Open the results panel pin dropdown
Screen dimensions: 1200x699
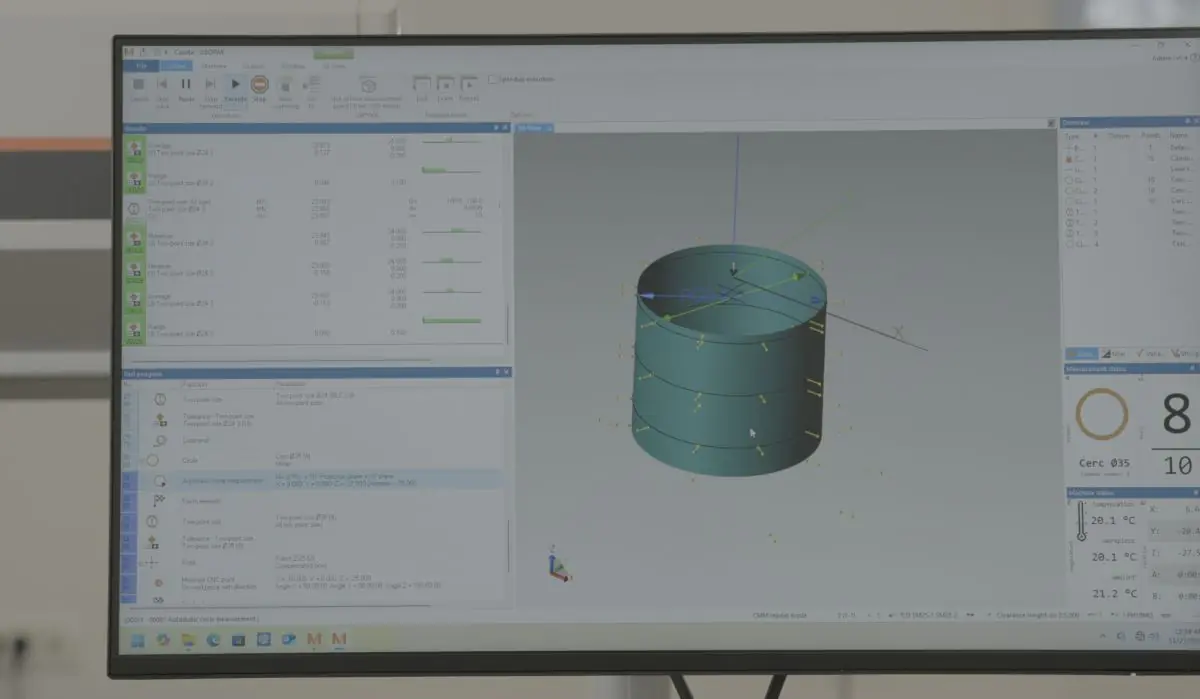[496, 128]
